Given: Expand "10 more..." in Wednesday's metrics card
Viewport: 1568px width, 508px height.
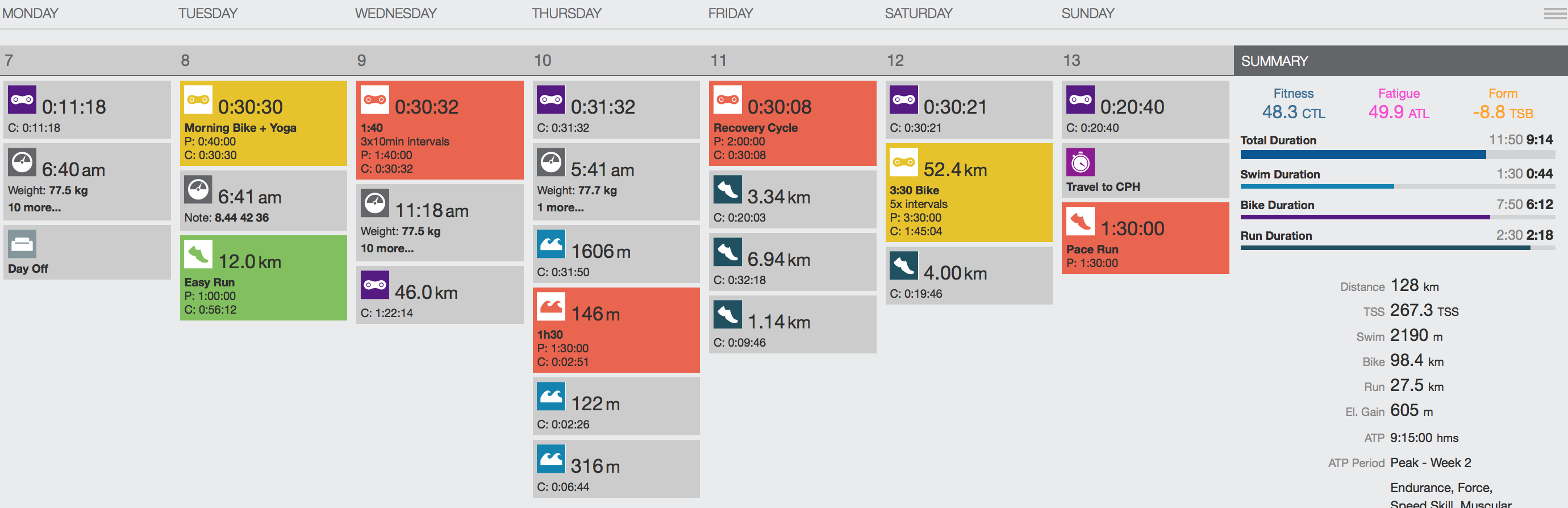Looking at the screenshot, I should point(387,248).
